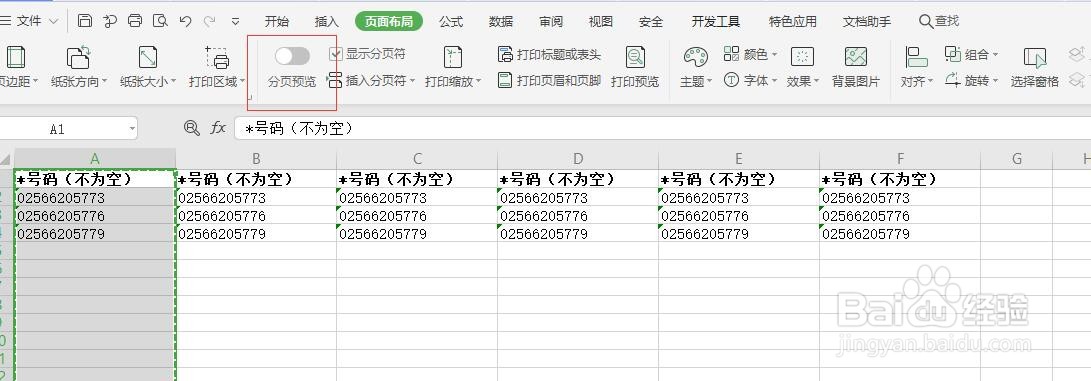
Task: Click the 纸张方向 orientation icon
Action: pyautogui.click(x=79, y=57)
